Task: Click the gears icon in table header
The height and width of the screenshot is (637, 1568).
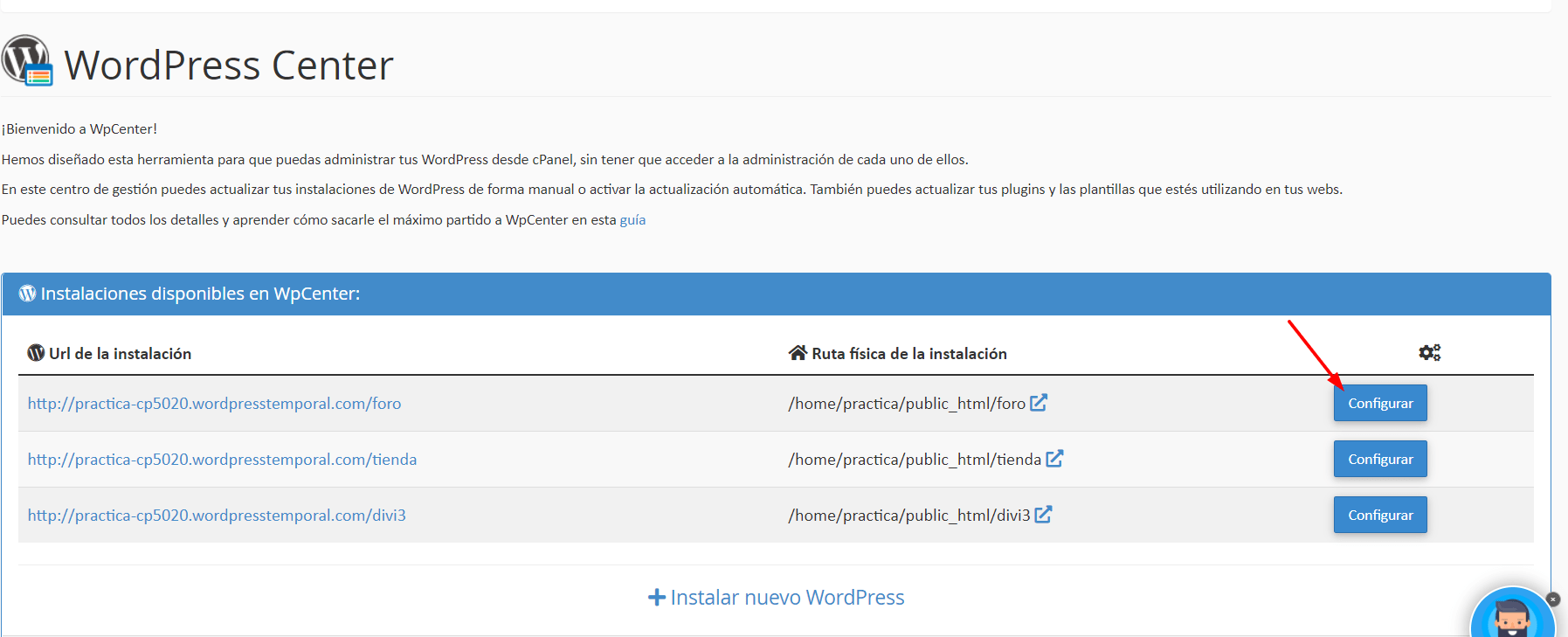Action: click(x=1430, y=353)
